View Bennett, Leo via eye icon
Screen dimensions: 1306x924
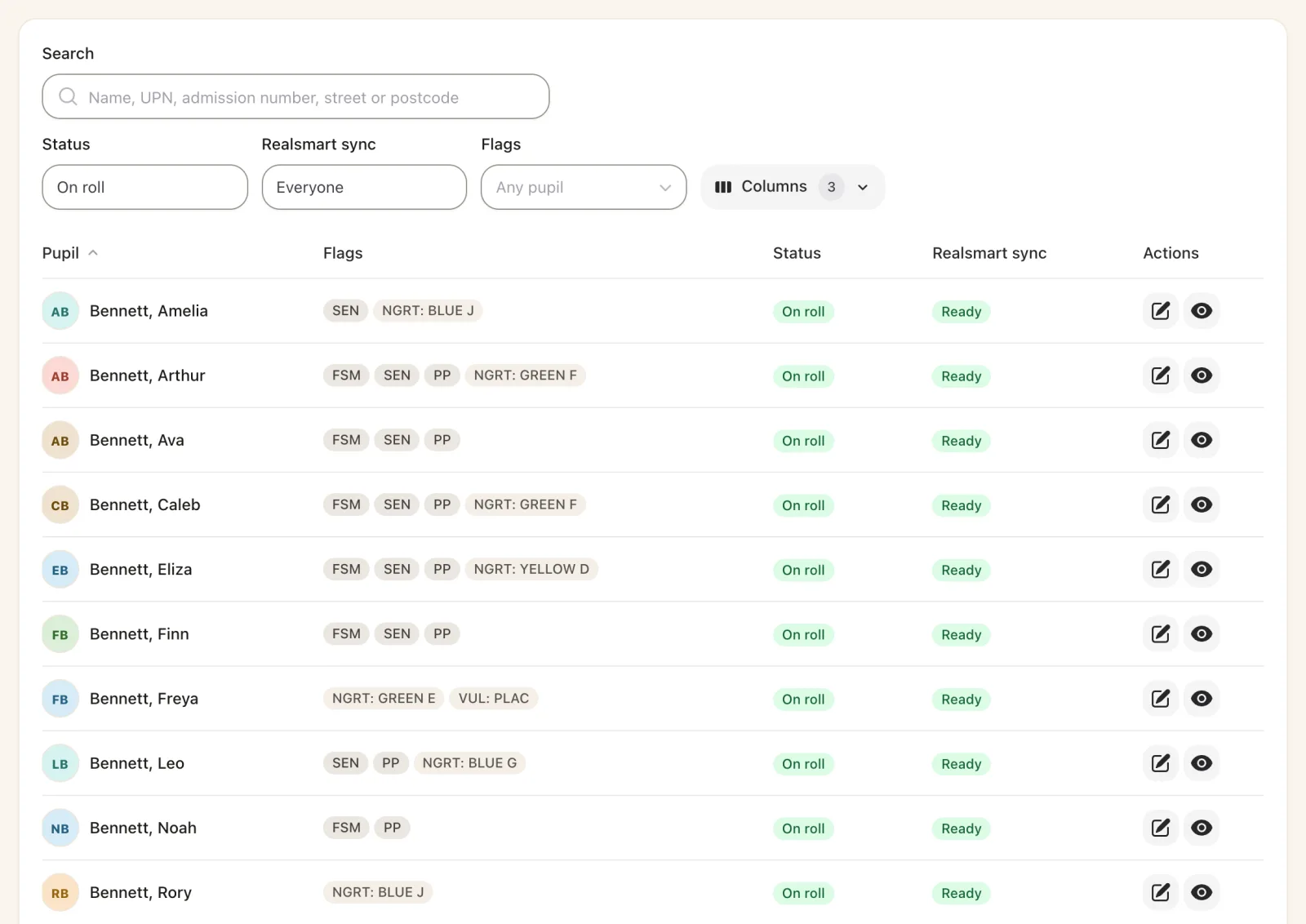pos(1201,763)
